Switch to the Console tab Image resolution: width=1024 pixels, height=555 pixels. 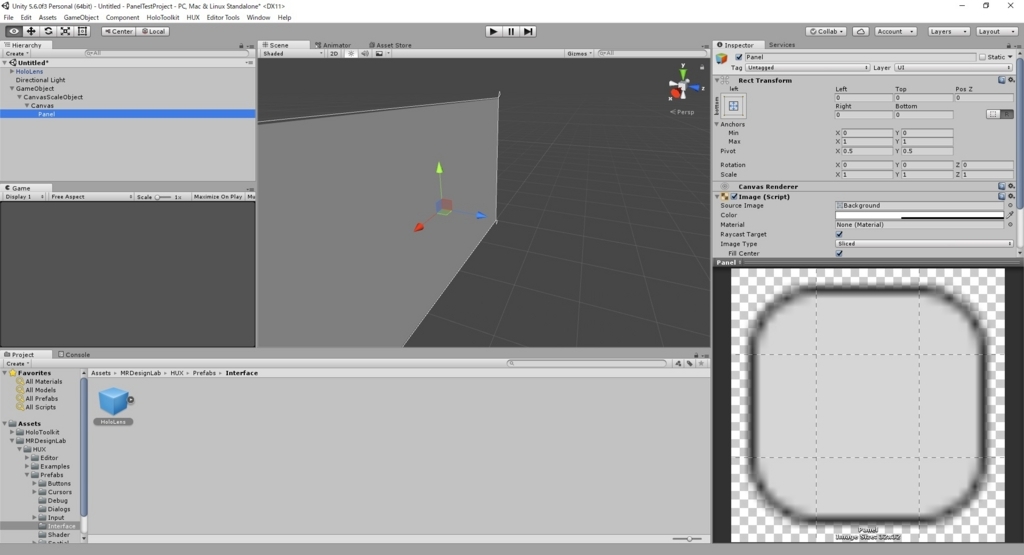[x=74, y=355]
